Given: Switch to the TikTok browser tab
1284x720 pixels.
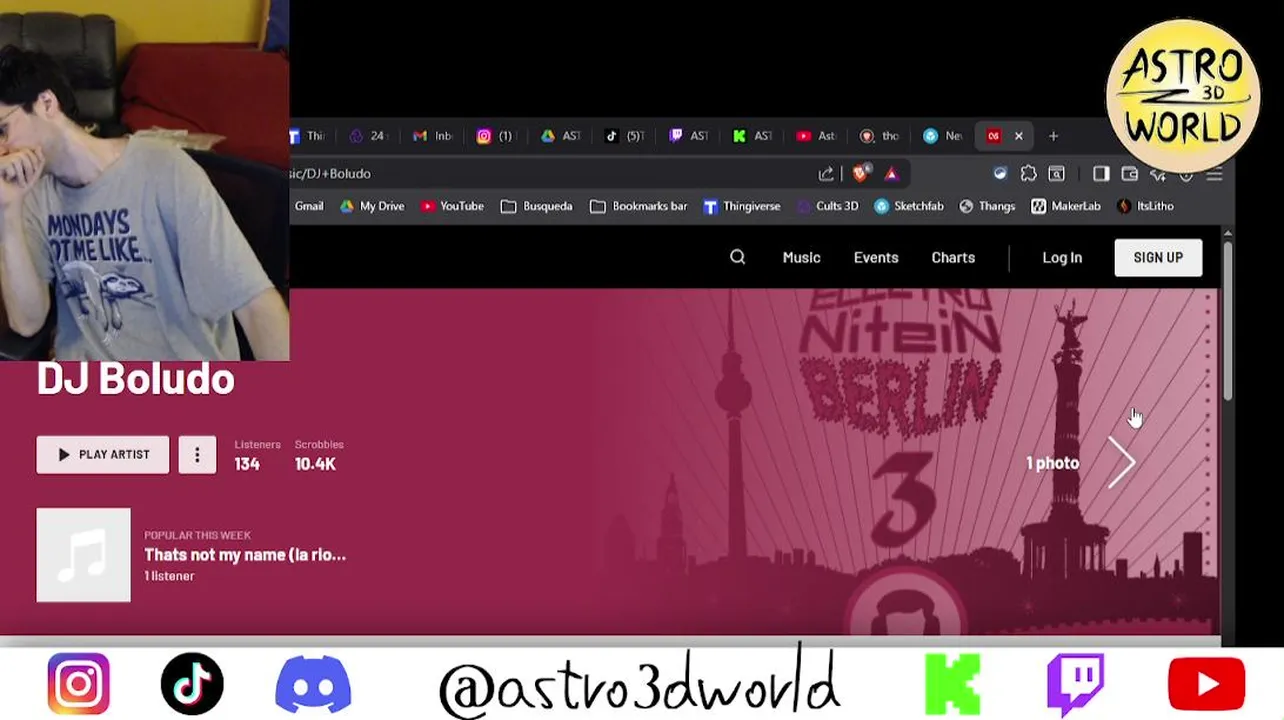Looking at the screenshot, I should [x=624, y=136].
